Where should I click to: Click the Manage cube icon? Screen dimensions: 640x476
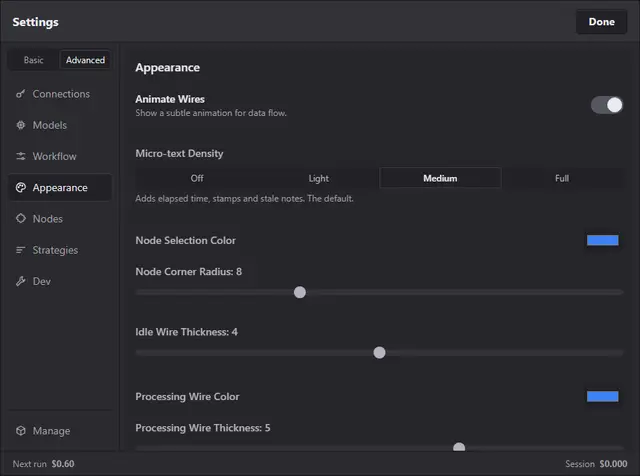click(20, 431)
